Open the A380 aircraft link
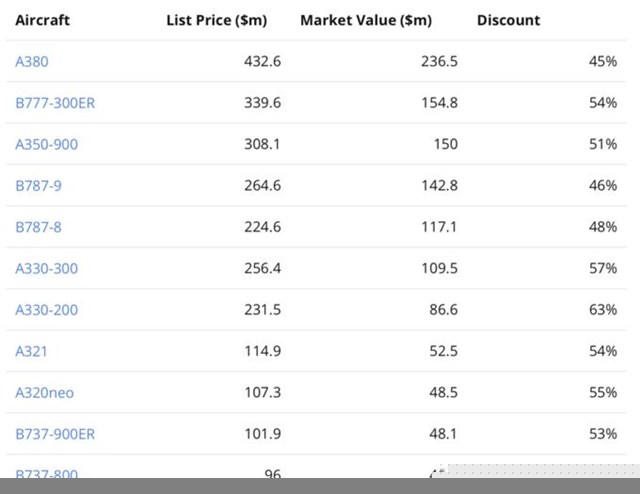The image size is (640, 494). pos(32,62)
